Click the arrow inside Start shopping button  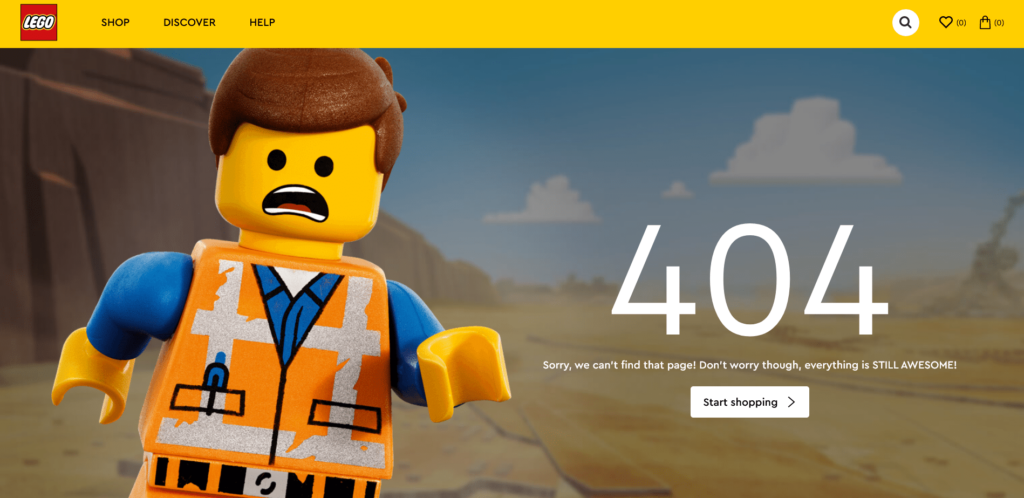click(x=791, y=402)
